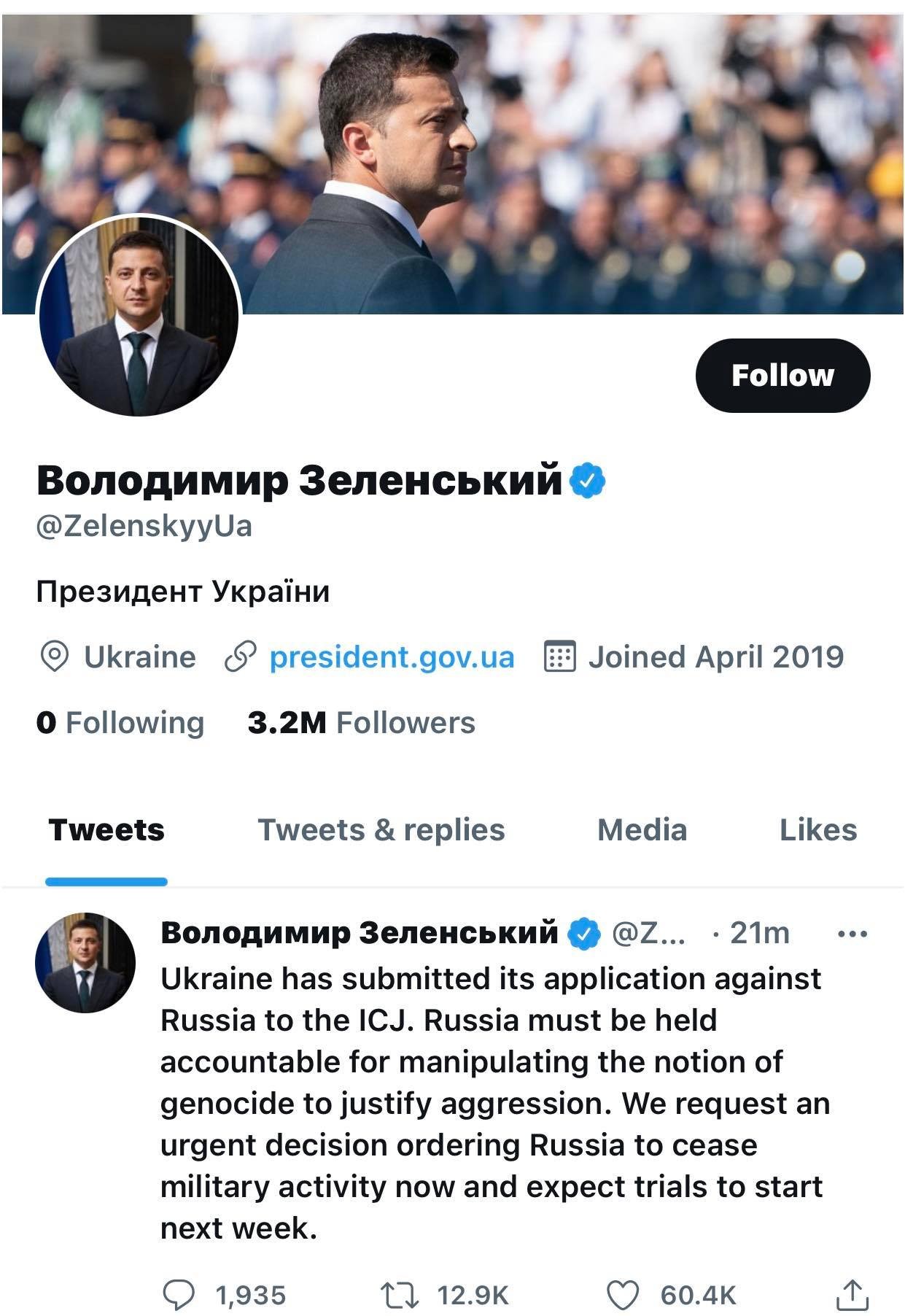Select the Tweets tab
Viewport: 905px width, 1316px height.
[106, 830]
